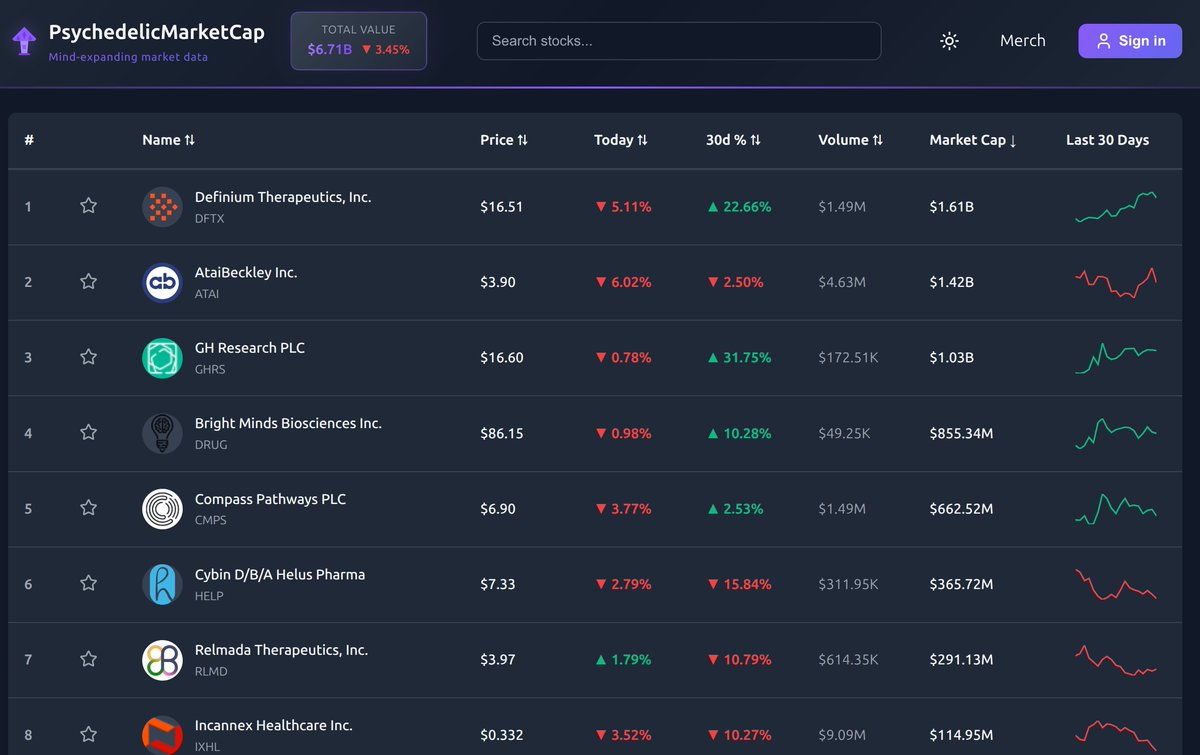
Task: Click the $0.332 price for Incannex
Action: 501,735
